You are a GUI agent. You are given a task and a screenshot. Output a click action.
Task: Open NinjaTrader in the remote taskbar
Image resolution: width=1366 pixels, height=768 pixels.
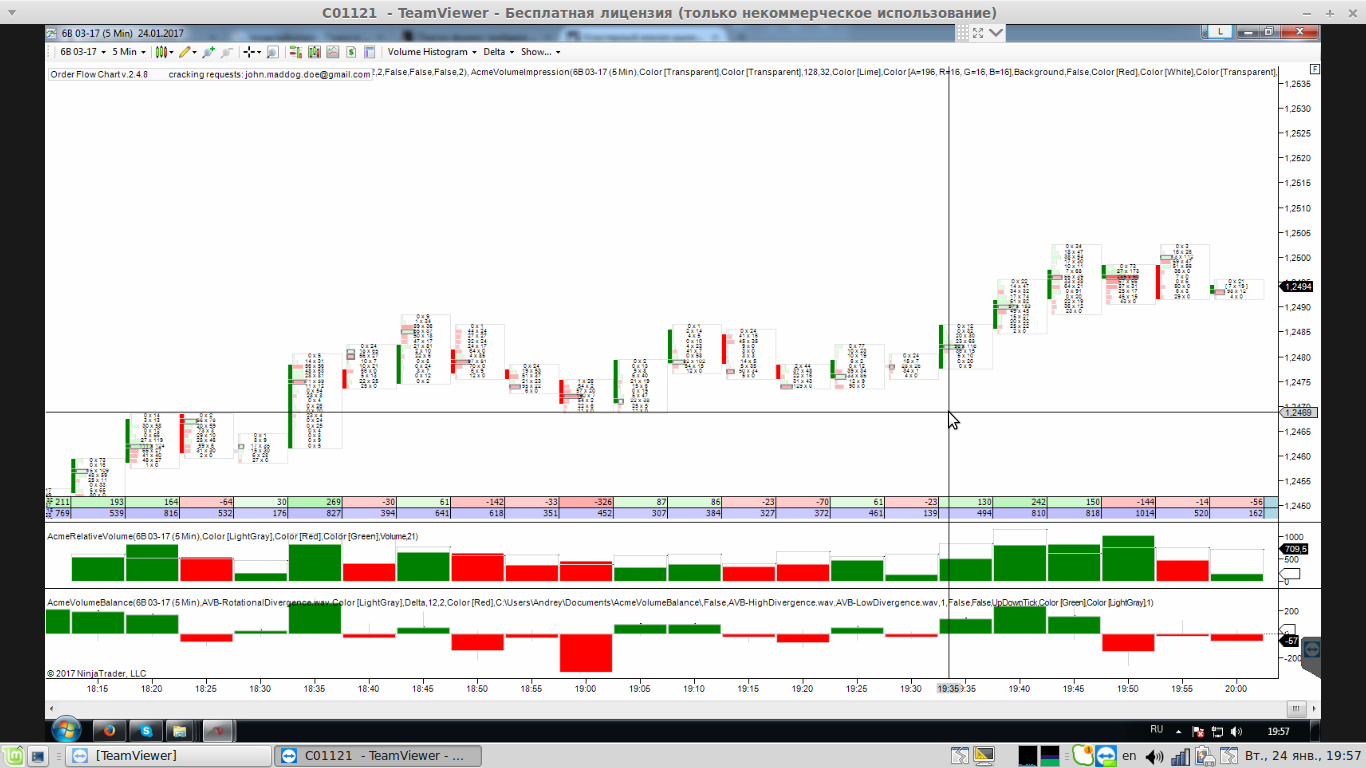(x=219, y=731)
